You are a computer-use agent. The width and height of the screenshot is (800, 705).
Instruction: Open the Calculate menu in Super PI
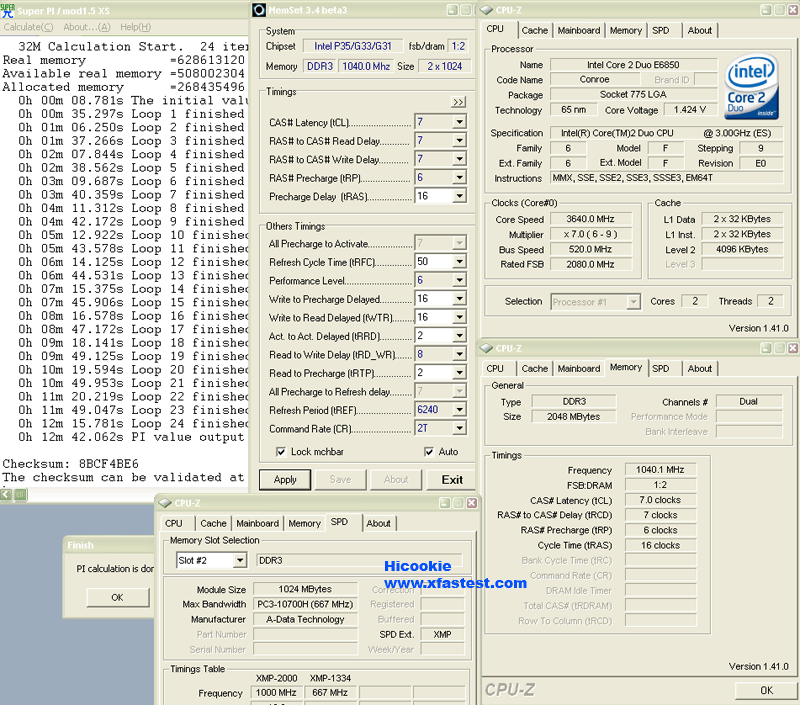[x=28, y=27]
